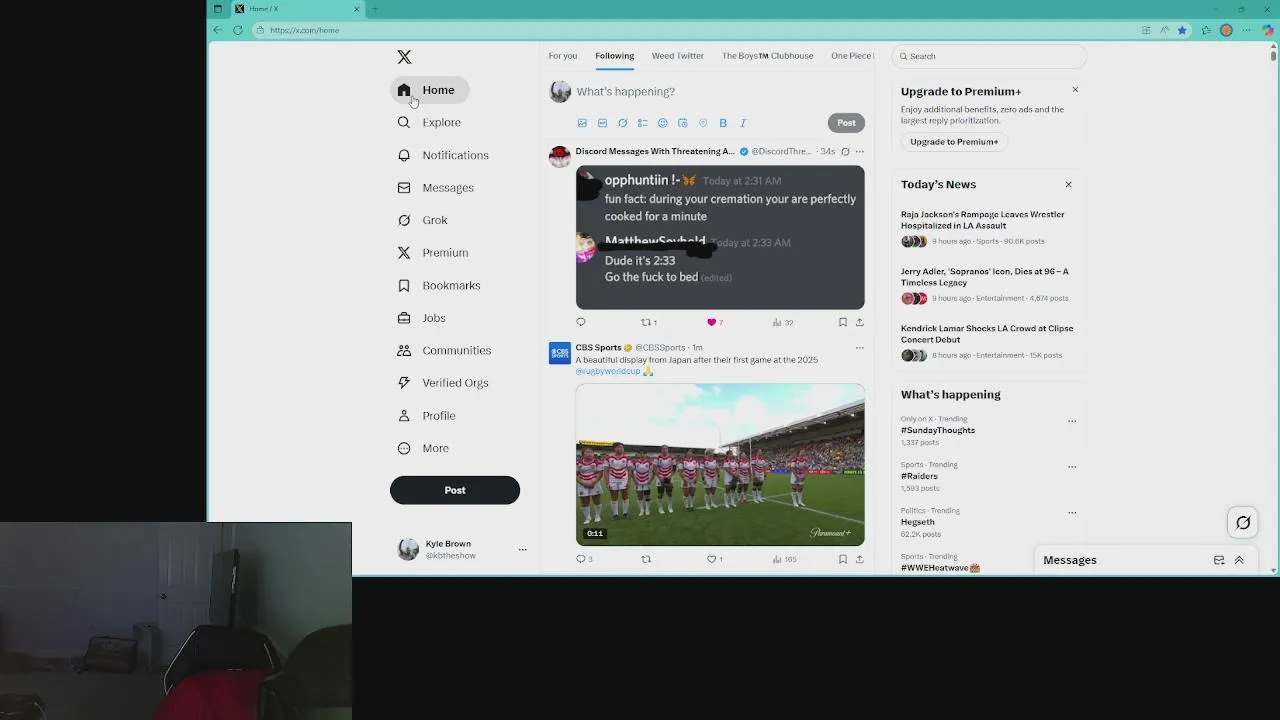This screenshot has height=720, width=1280.
Task: Open Verified Orgs in sidebar
Action: point(443,383)
